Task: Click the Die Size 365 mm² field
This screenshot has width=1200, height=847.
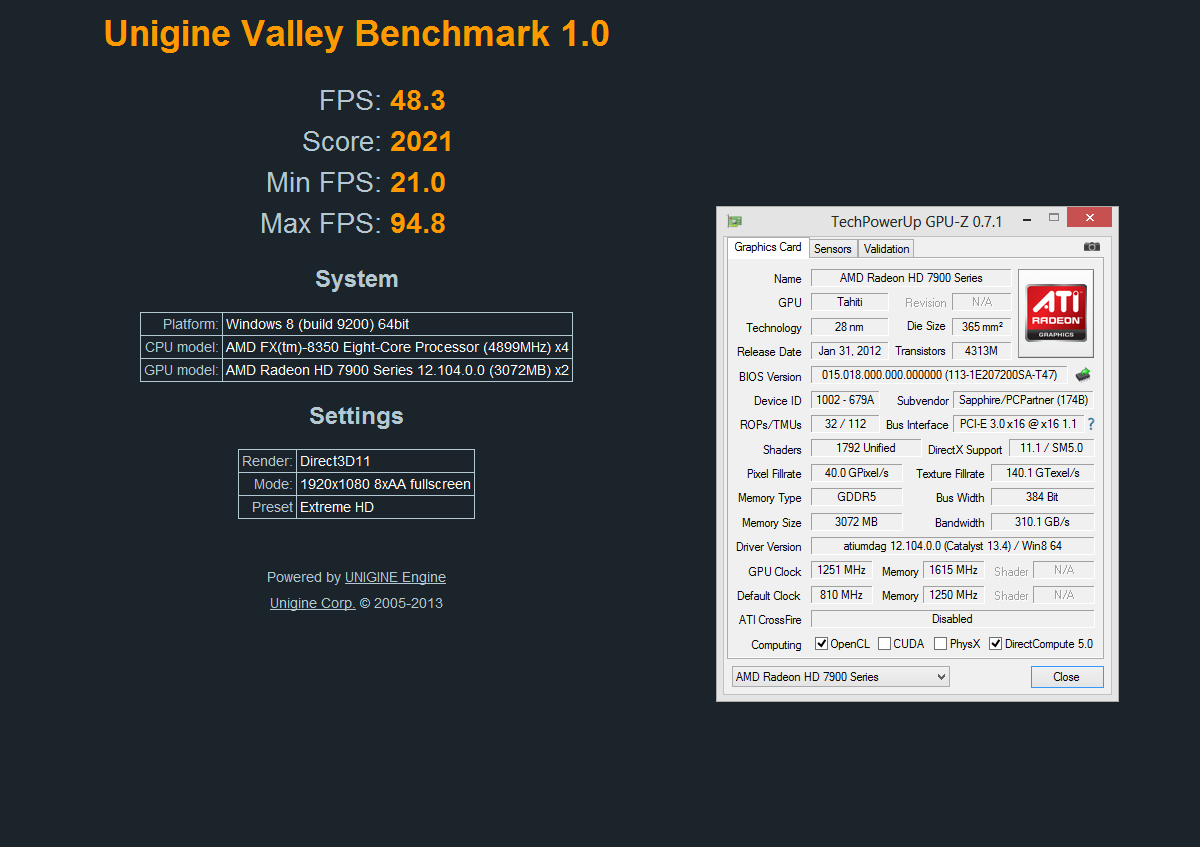Action: (x=981, y=326)
